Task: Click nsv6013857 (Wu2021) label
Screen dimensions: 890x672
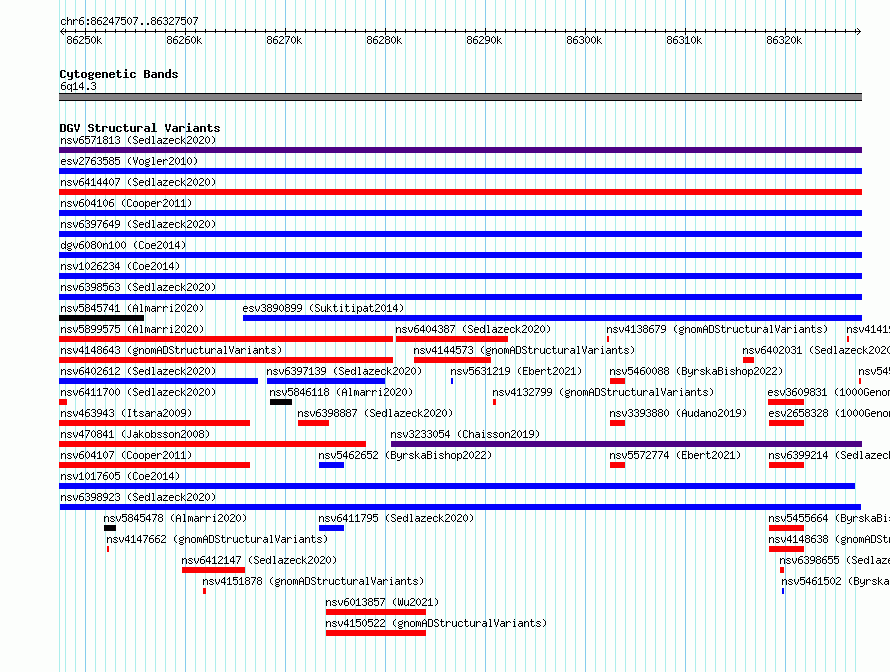Action: click(382, 602)
